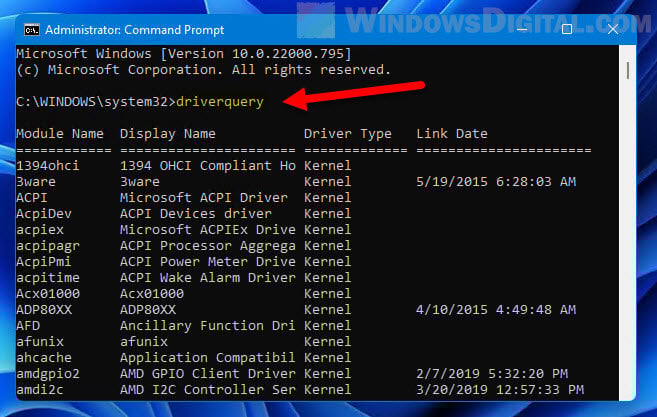Click the 'Module Name' column header
The height and width of the screenshot is (417, 657).
(x=60, y=134)
